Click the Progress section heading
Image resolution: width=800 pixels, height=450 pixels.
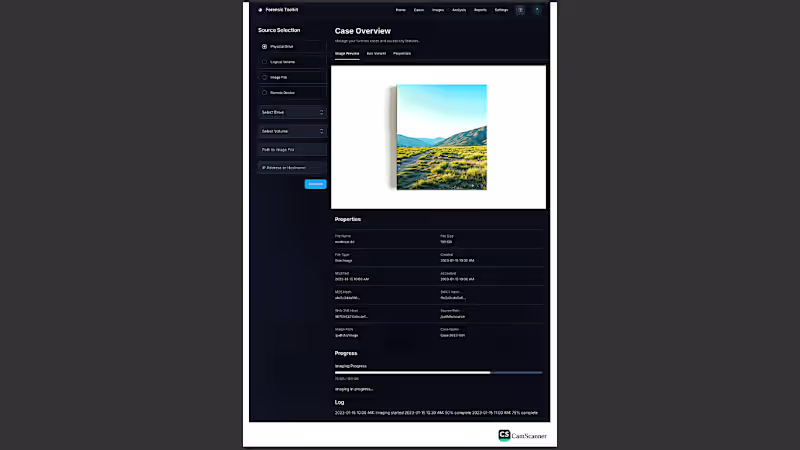click(x=346, y=353)
